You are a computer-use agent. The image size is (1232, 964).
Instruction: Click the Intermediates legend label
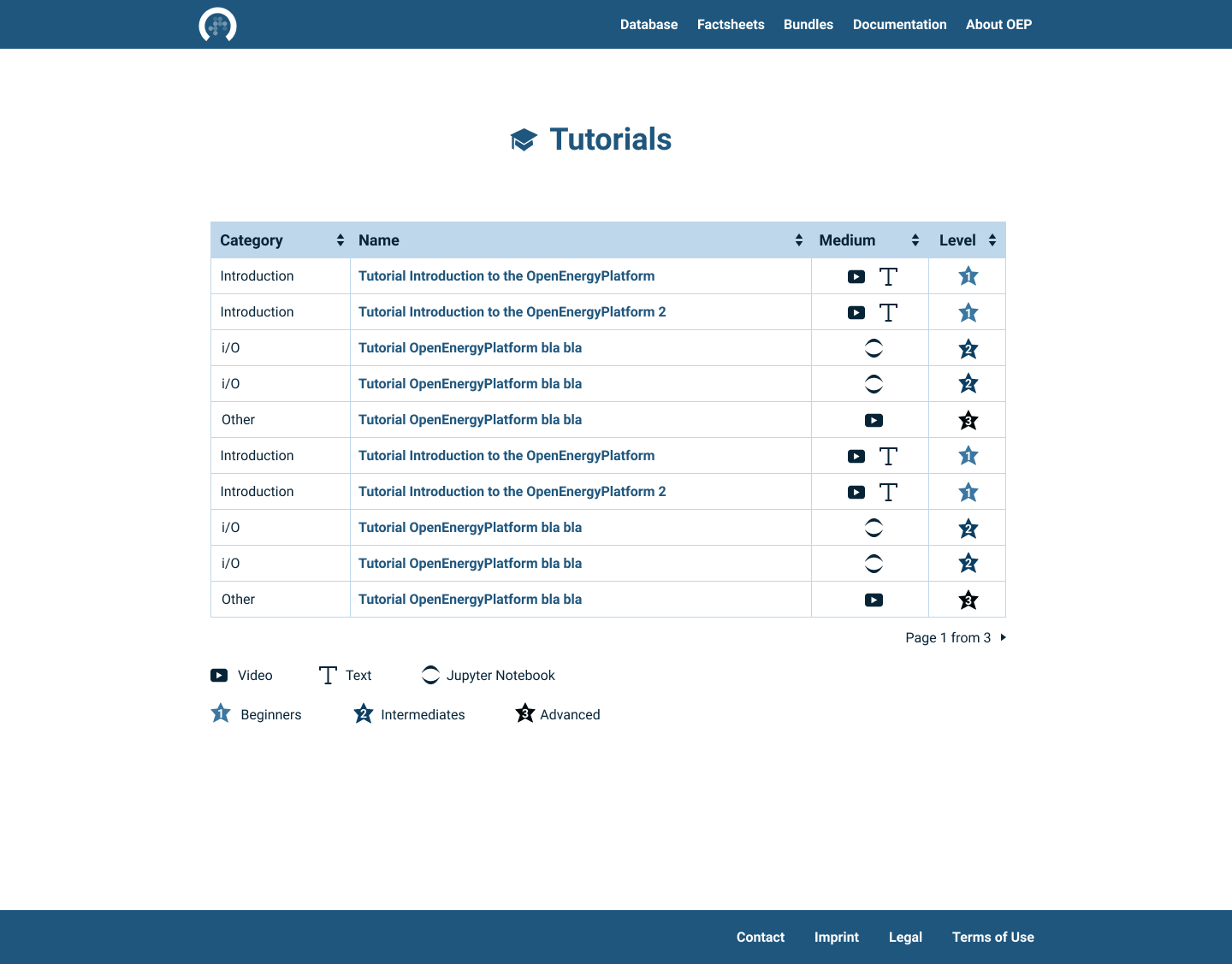pyautogui.click(x=423, y=714)
